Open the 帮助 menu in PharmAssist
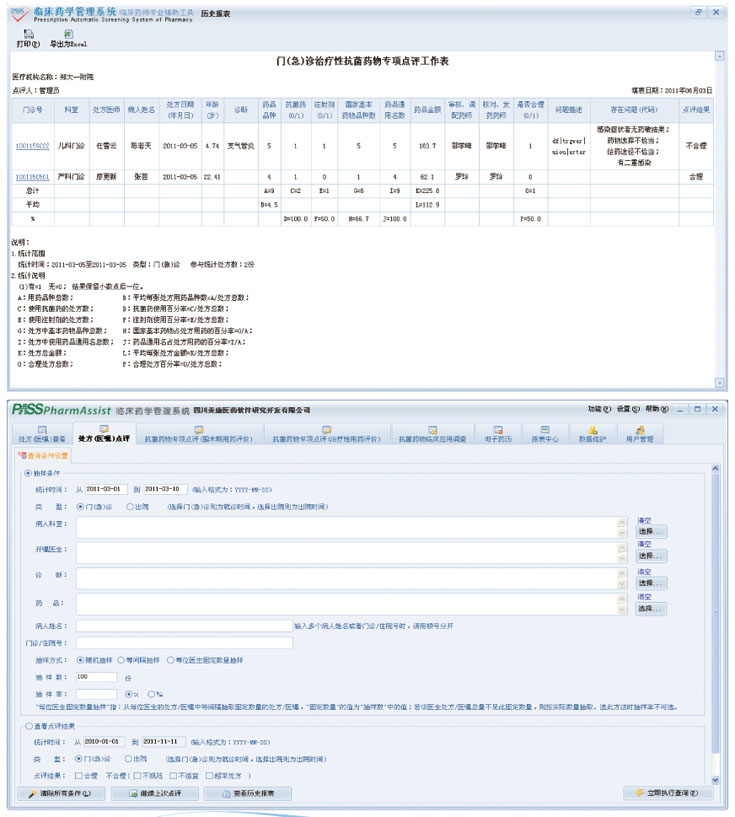735x817 pixels. (656, 410)
